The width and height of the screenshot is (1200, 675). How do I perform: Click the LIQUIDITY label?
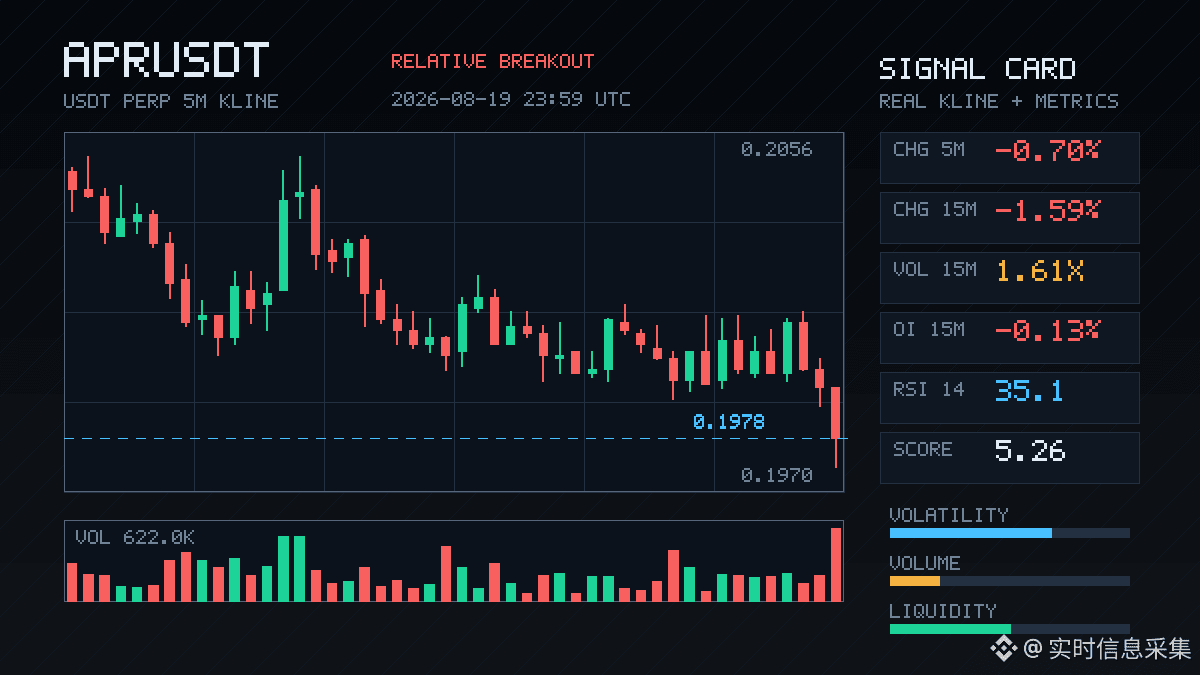(943, 611)
